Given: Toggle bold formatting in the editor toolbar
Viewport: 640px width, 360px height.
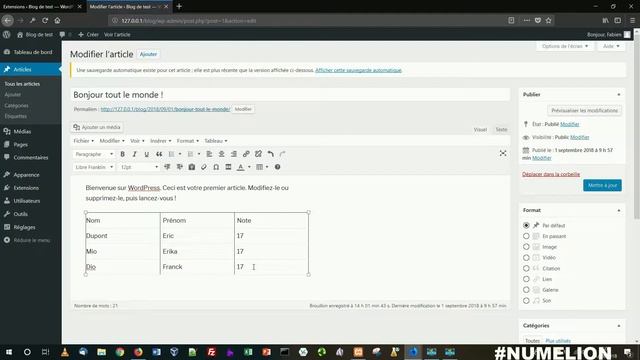Looking at the screenshot, I should pyautogui.click(x=122, y=154).
